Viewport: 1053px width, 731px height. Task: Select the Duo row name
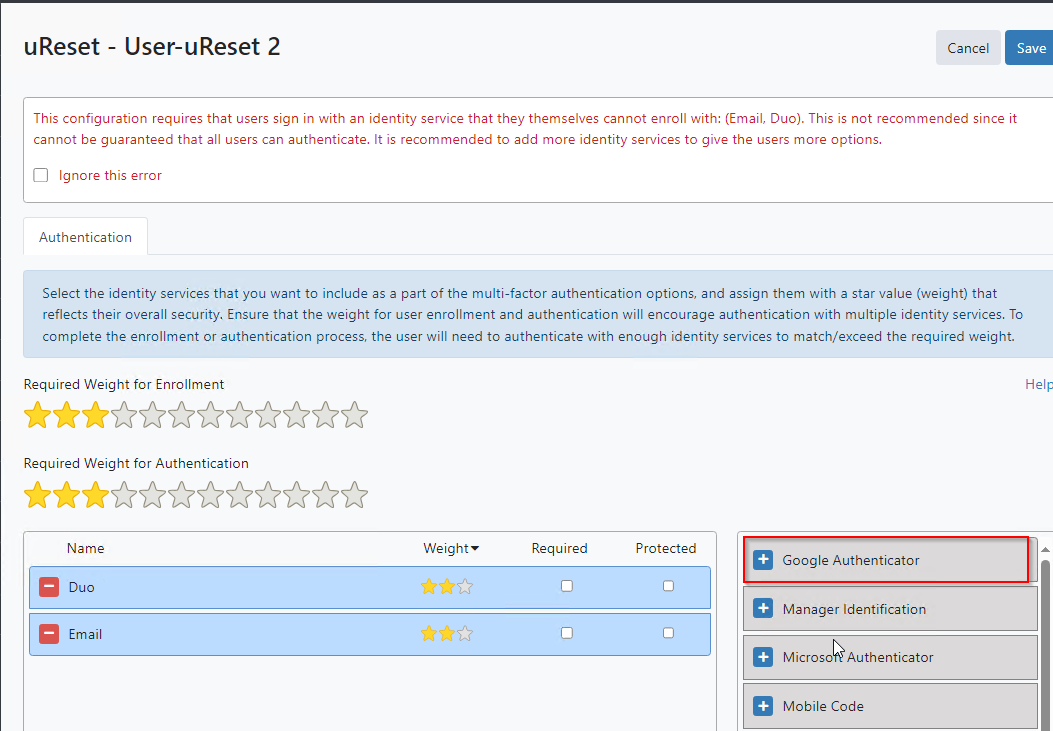(x=81, y=587)
